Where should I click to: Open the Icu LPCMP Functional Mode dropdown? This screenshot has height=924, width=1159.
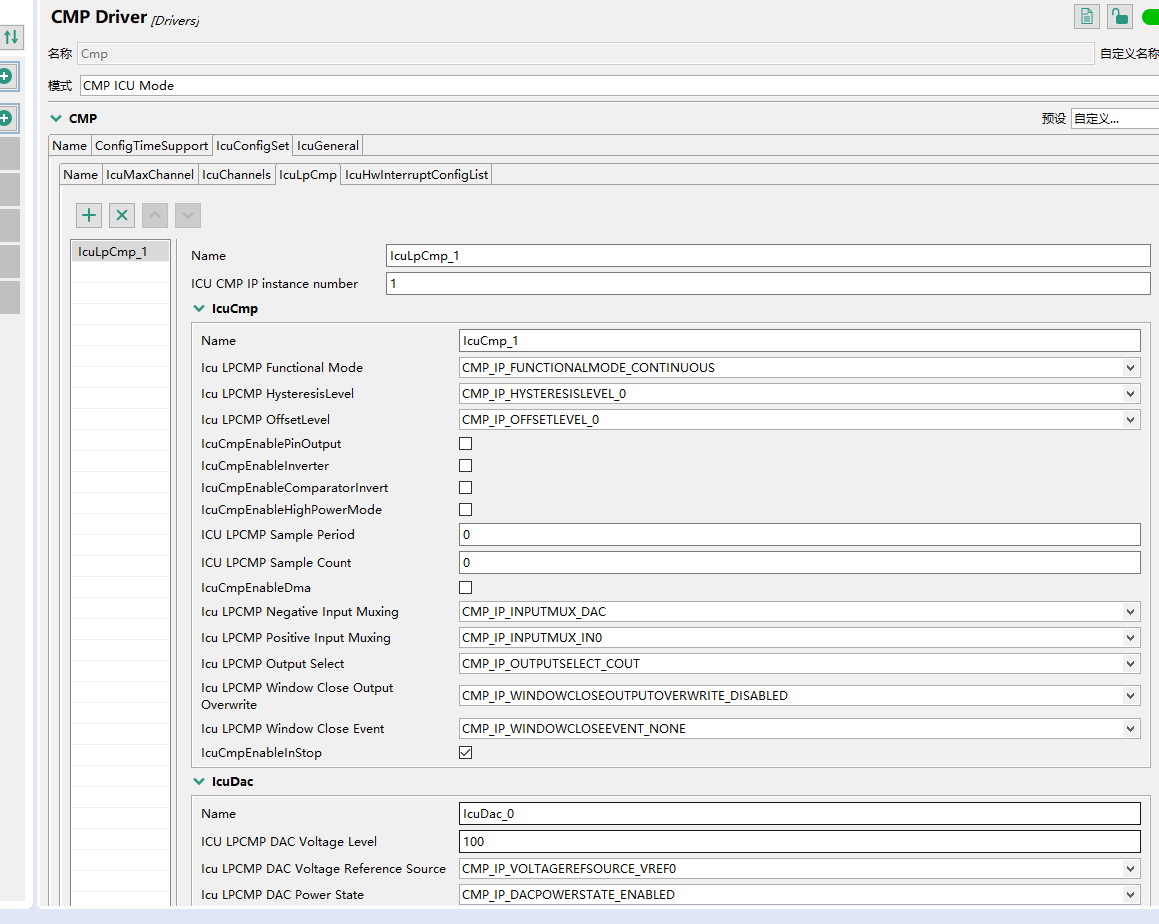pyautogui.click(x=799, y=368)
